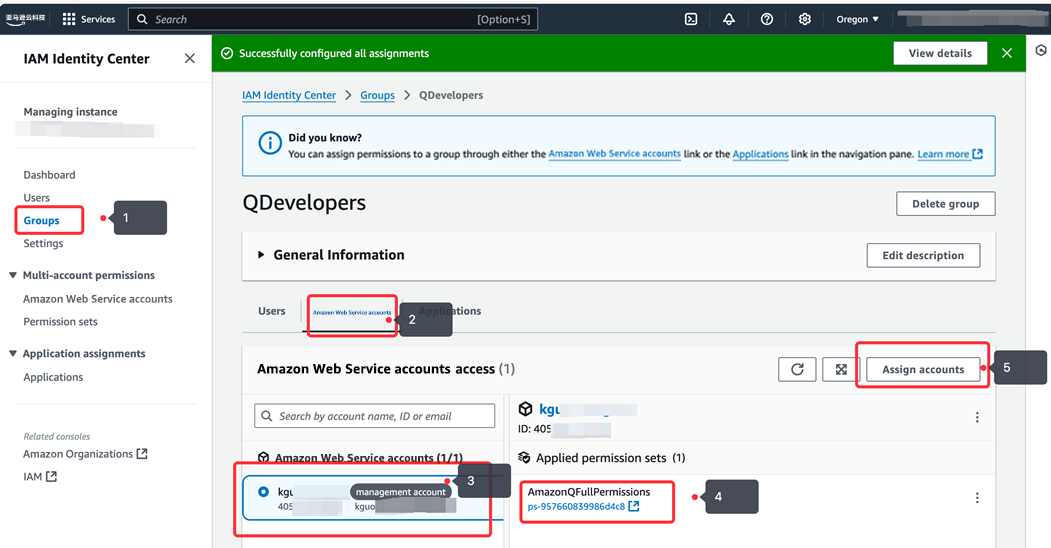Click the Learn more link

coord(950,153)
